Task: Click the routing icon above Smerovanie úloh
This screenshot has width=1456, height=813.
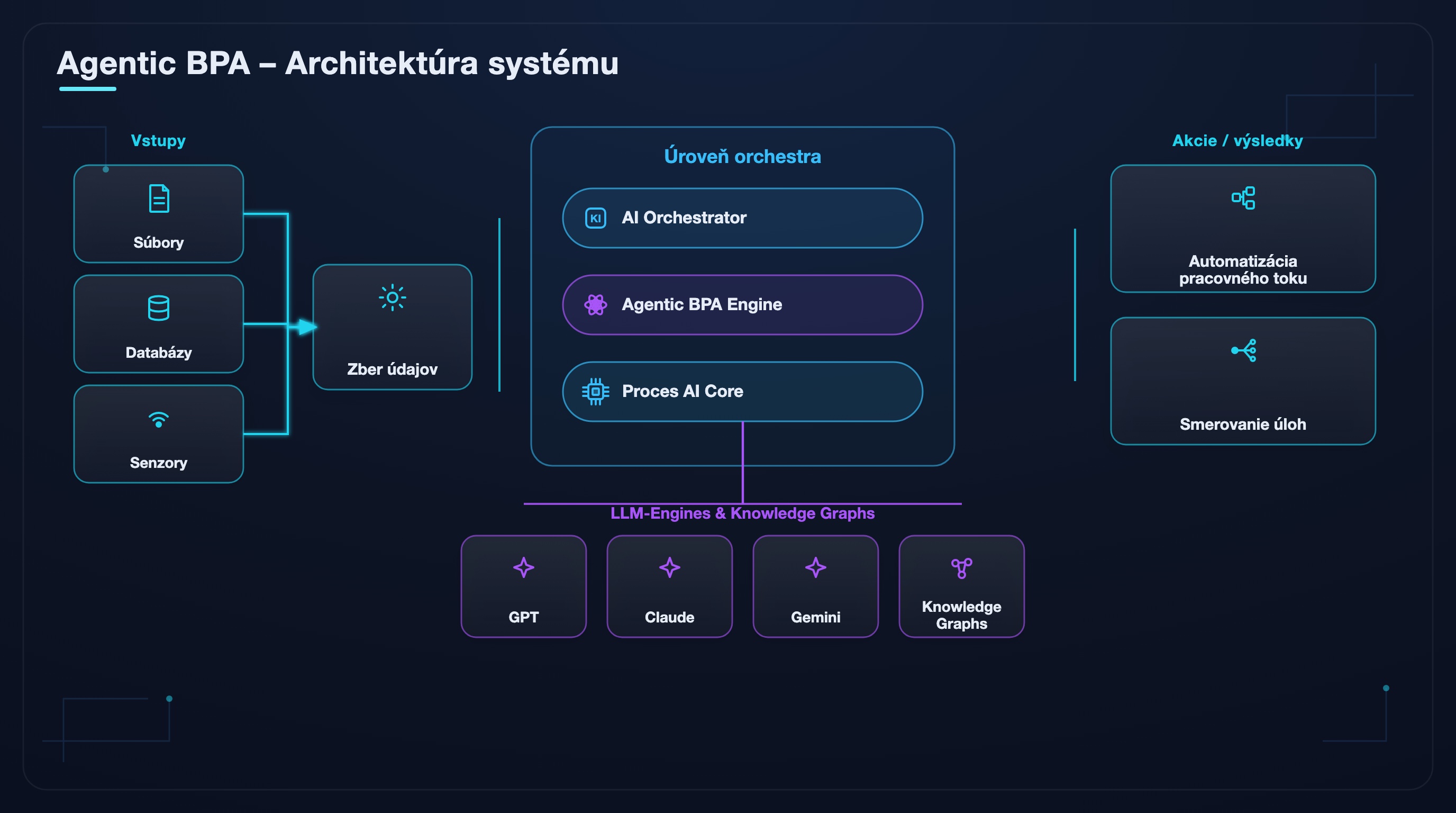Action: click(1243, 350)
